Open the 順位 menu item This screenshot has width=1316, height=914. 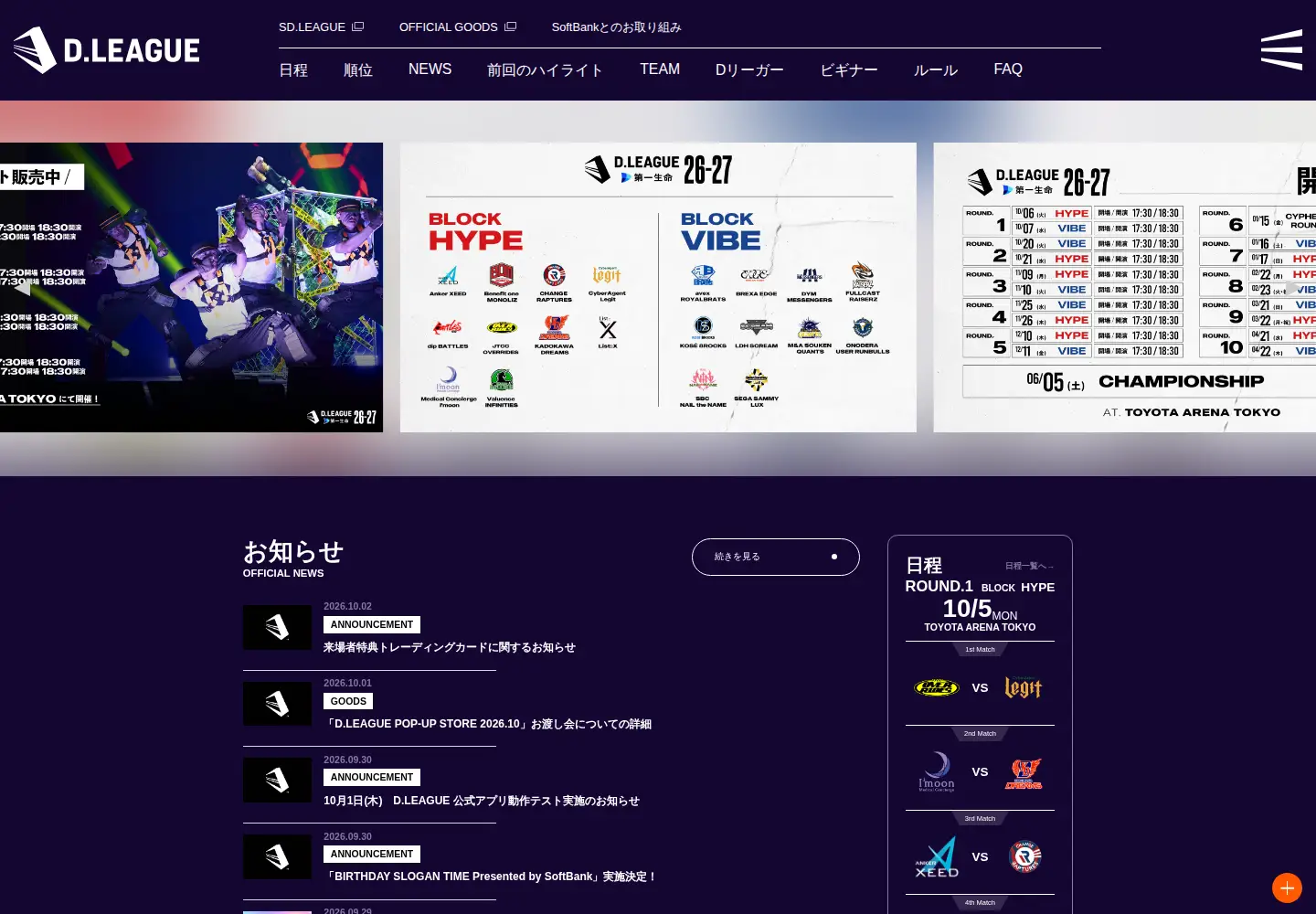(x=358, y=69)
